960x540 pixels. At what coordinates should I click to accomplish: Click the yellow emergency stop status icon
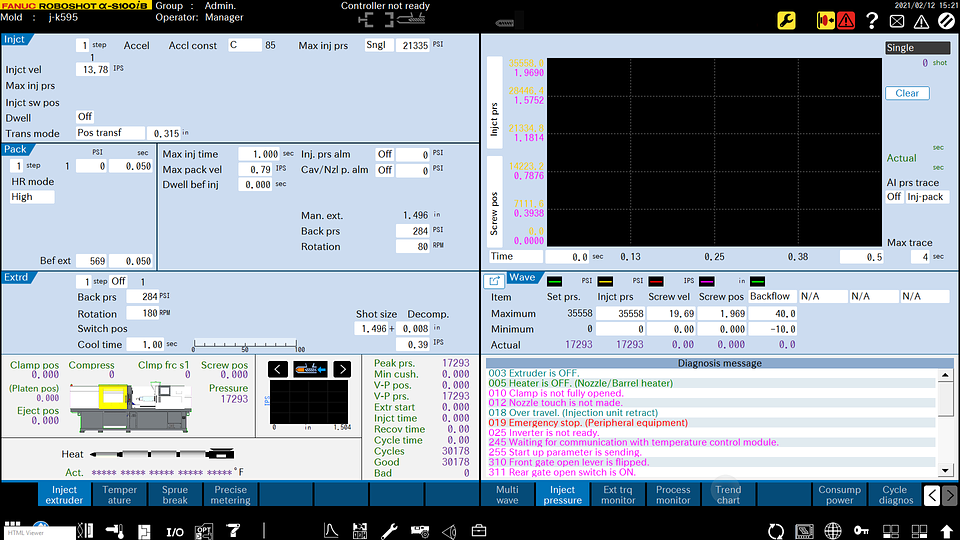pyautogui.click(x=825, y=21)
